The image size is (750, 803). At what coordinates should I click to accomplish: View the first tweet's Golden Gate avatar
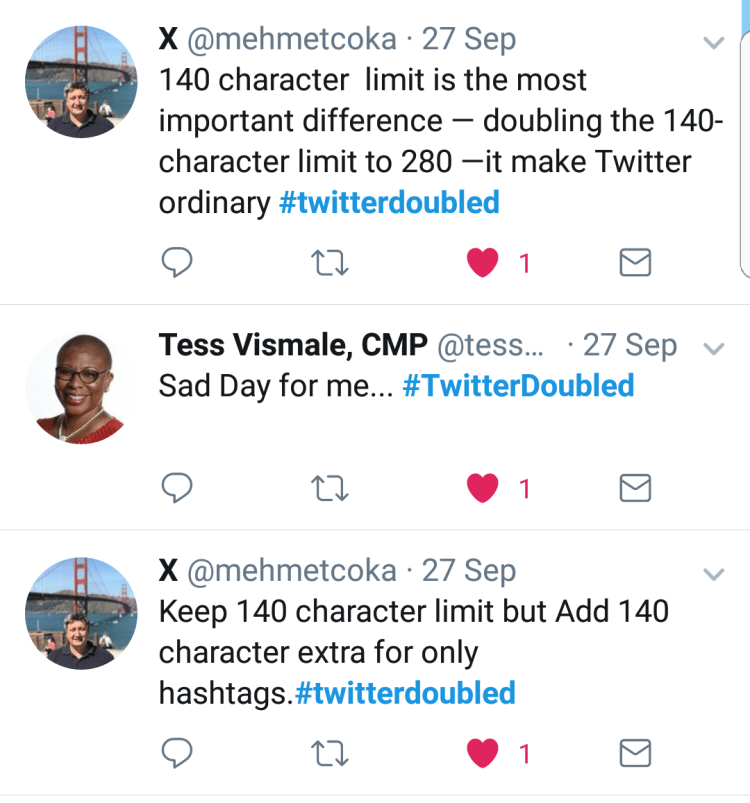click(x=81, y=81)
